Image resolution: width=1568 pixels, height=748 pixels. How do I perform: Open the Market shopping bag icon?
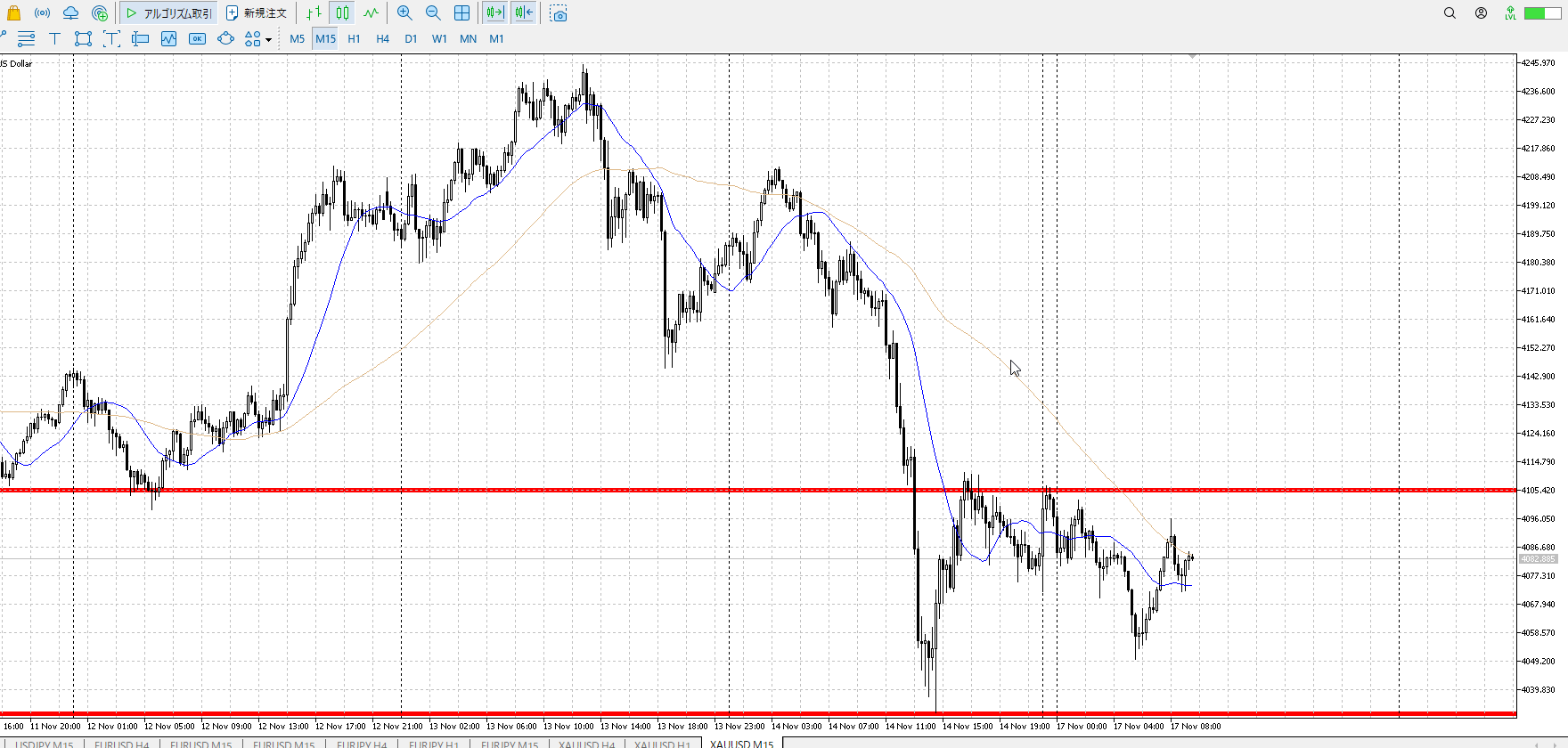tap(13, 13)
